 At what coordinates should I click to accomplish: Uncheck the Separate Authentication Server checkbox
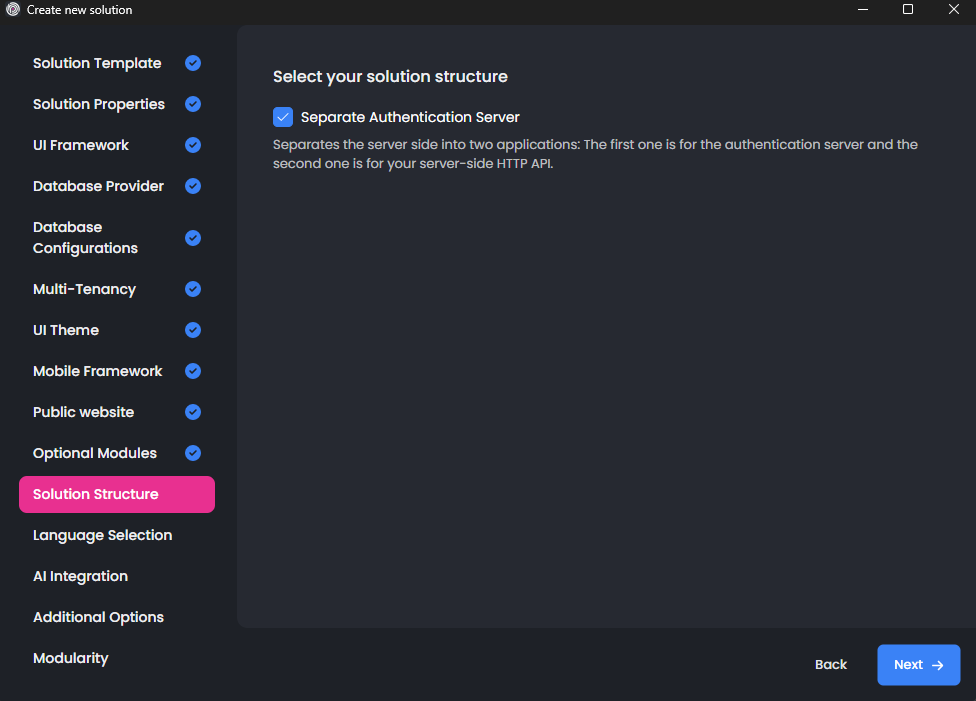pos(283,117)
